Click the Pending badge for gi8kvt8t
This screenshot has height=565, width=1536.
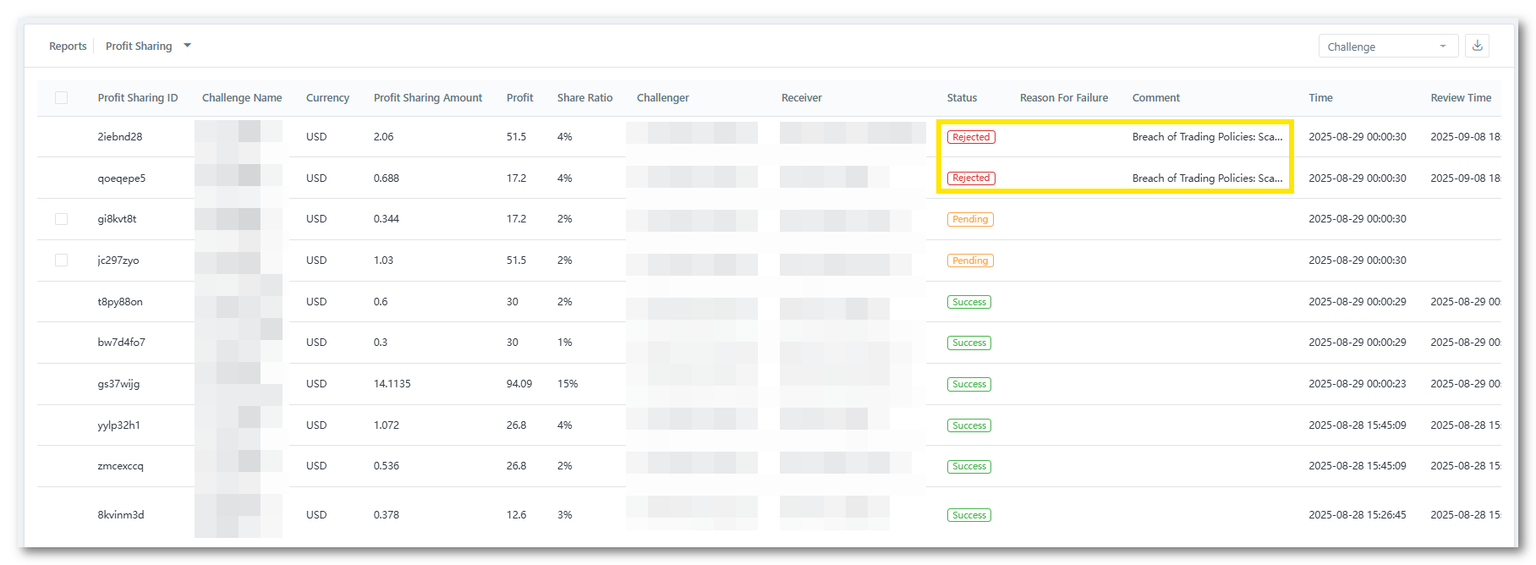click(x=970, y=219)
